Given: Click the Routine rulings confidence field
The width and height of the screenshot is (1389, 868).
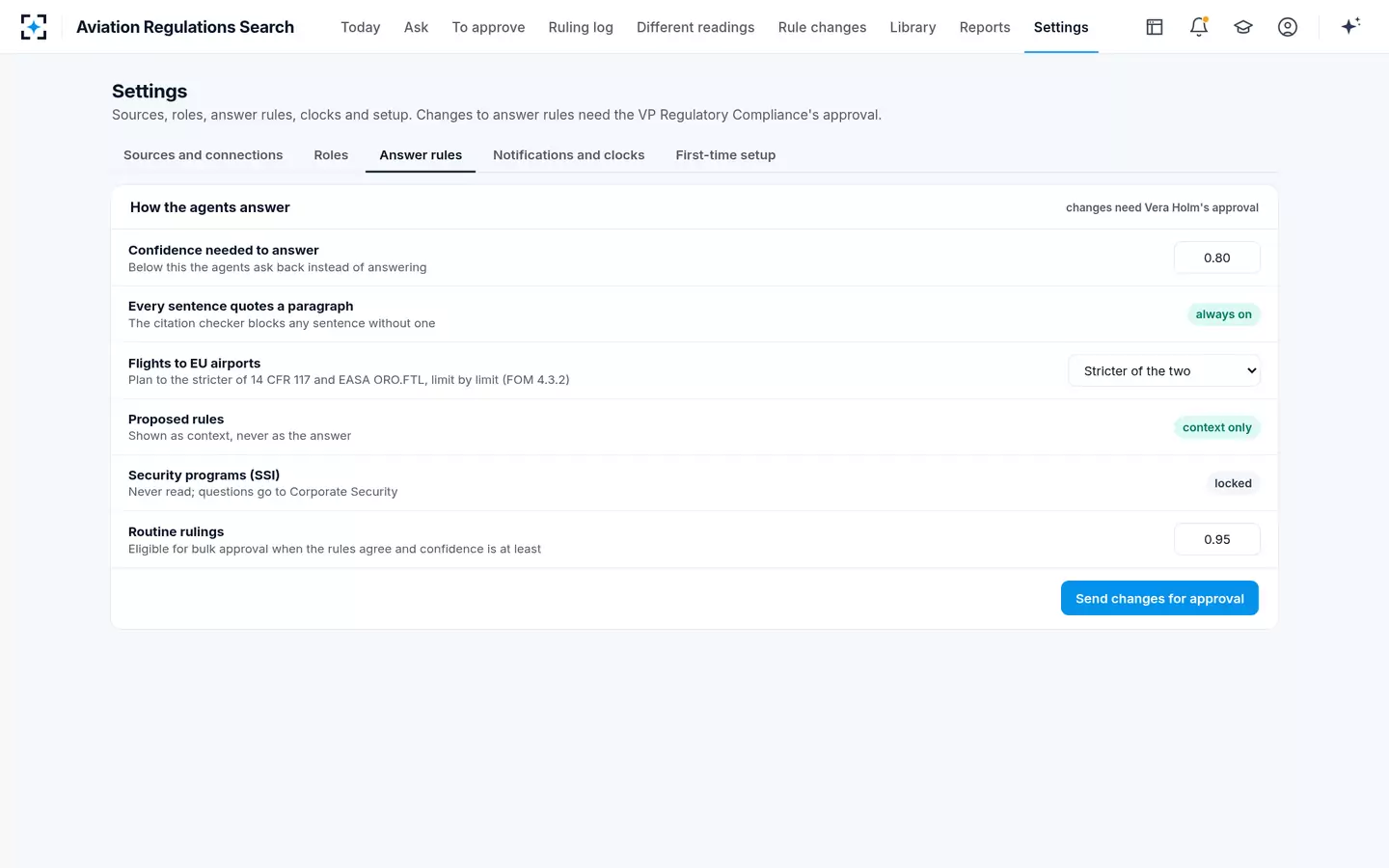Looking at the screenshot, I should coord(1217,539).
